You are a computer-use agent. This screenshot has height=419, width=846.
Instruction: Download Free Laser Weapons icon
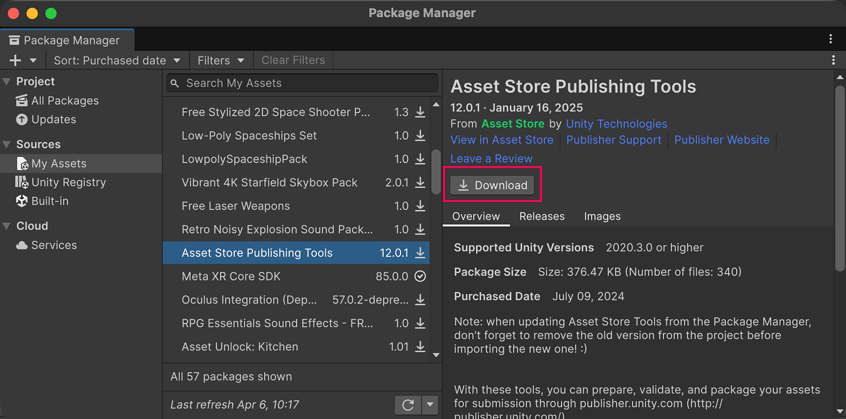coord(420,206)
